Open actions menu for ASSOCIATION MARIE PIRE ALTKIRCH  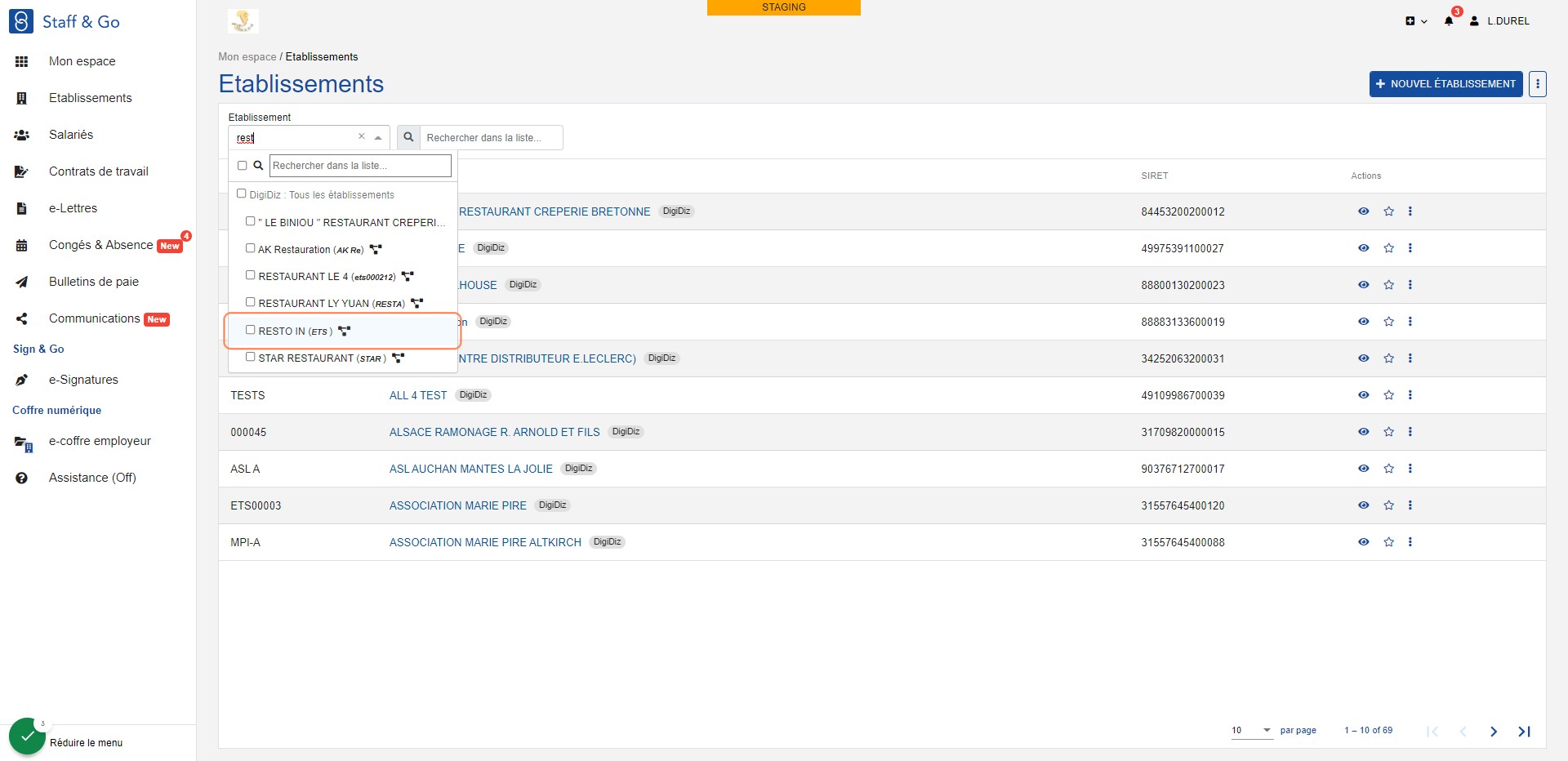[x=1410, y=542]
